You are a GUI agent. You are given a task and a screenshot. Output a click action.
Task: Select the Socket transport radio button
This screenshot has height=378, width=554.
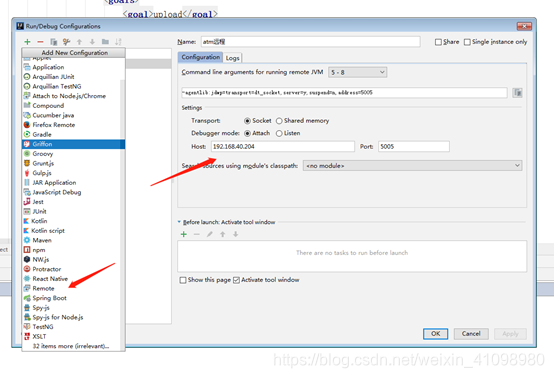click(x=247, y=121)
